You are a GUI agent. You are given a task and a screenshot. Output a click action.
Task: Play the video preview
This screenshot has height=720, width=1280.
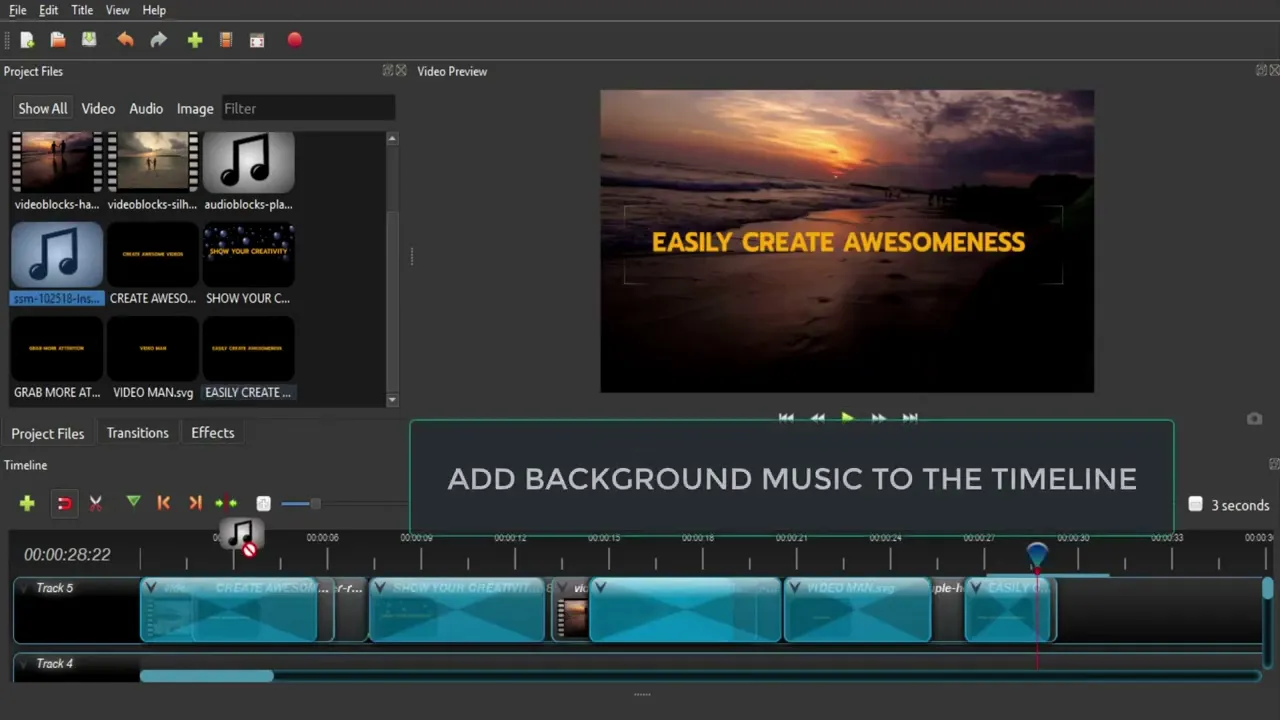(x=848, y=418)
